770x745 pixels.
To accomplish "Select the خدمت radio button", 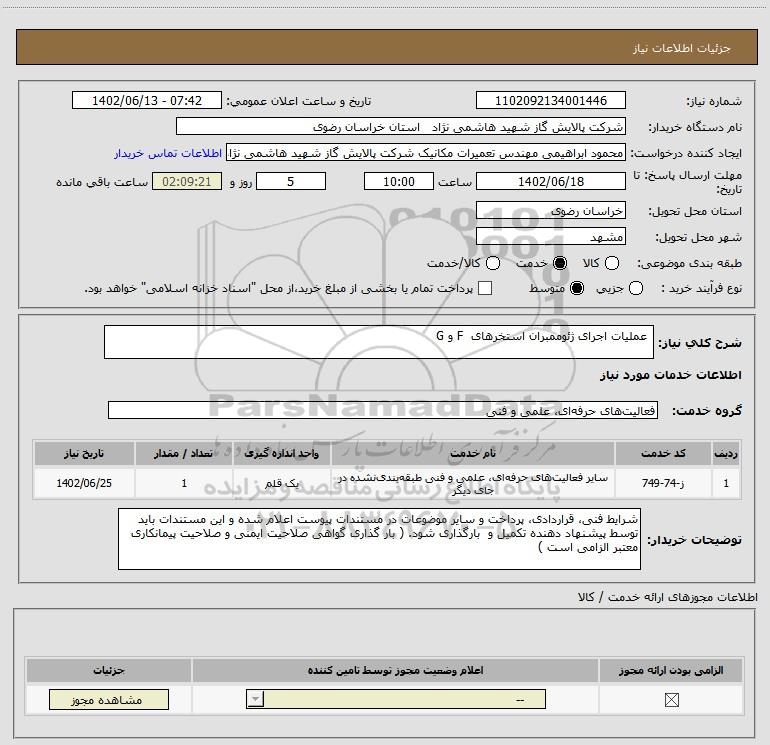I will coord(559,263).
